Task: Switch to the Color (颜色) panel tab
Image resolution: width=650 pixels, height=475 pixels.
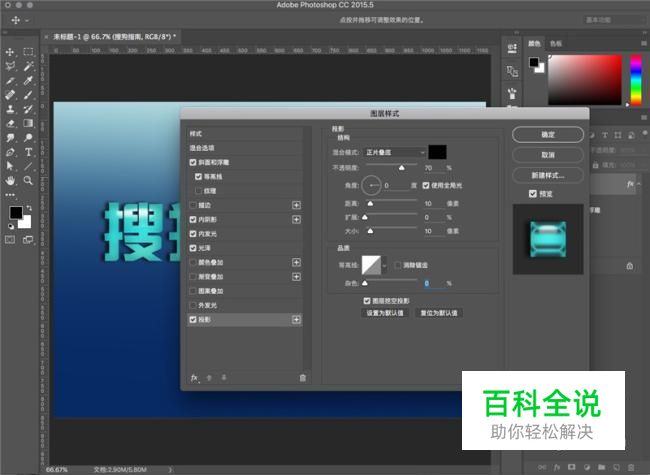Action: tap(534, 43)
